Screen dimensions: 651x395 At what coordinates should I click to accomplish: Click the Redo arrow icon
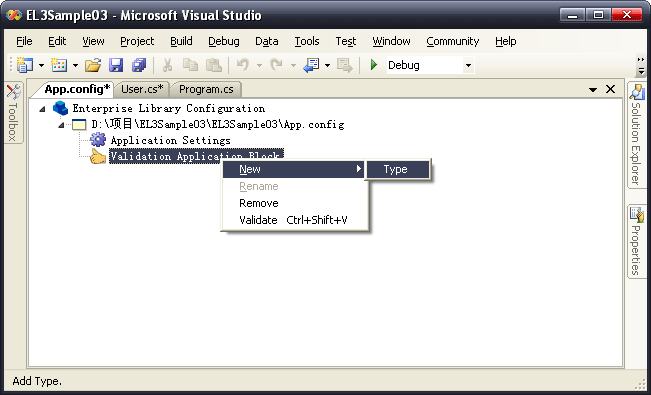point(276,65)
